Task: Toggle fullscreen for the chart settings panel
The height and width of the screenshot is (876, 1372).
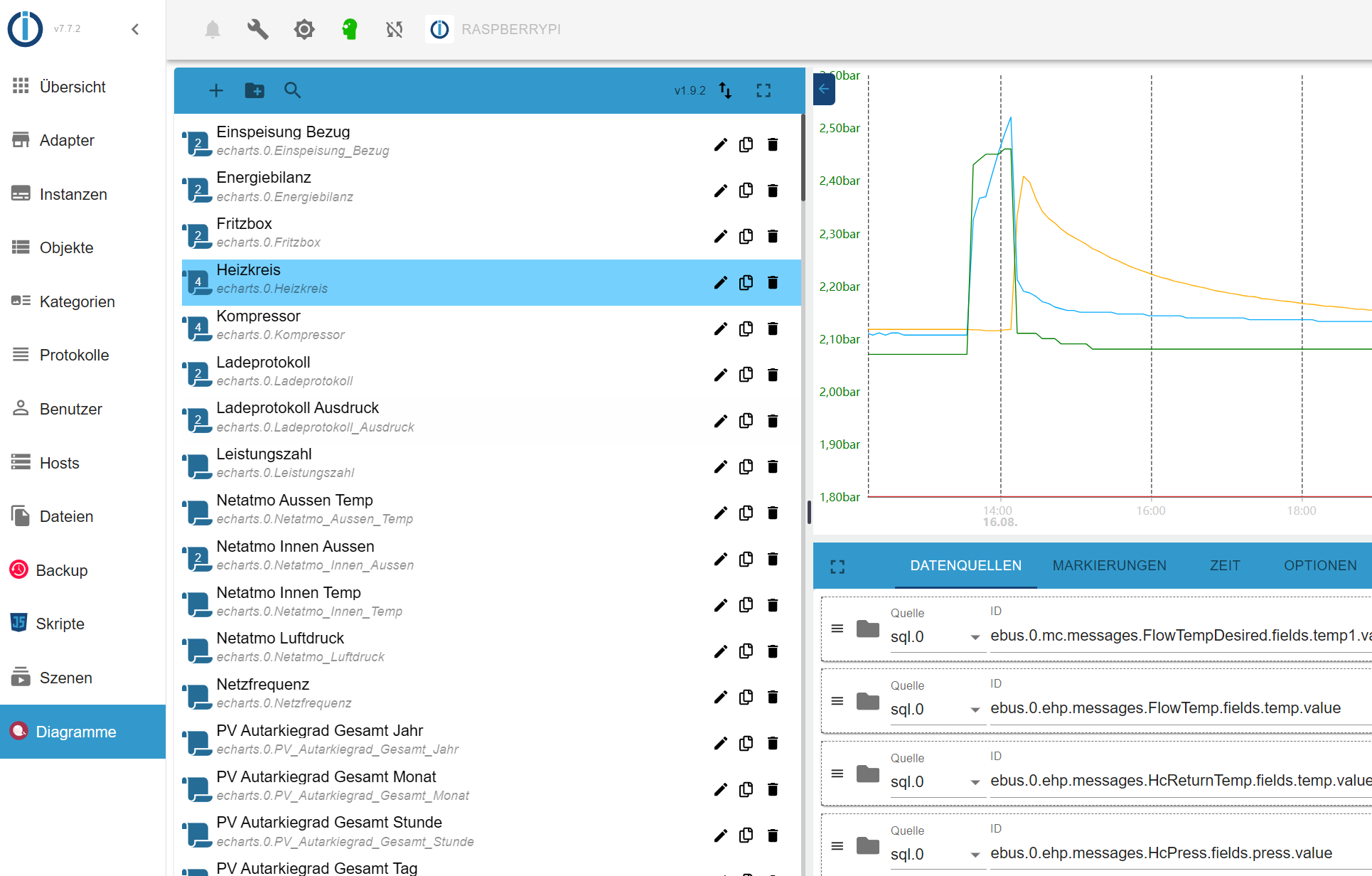Action: pos(837,567)
